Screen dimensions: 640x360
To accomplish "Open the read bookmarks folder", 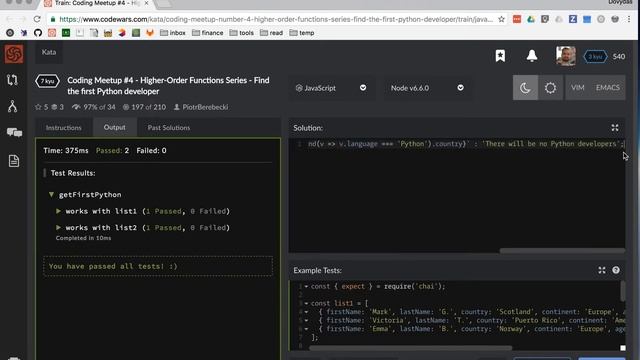I will point(271,33).
